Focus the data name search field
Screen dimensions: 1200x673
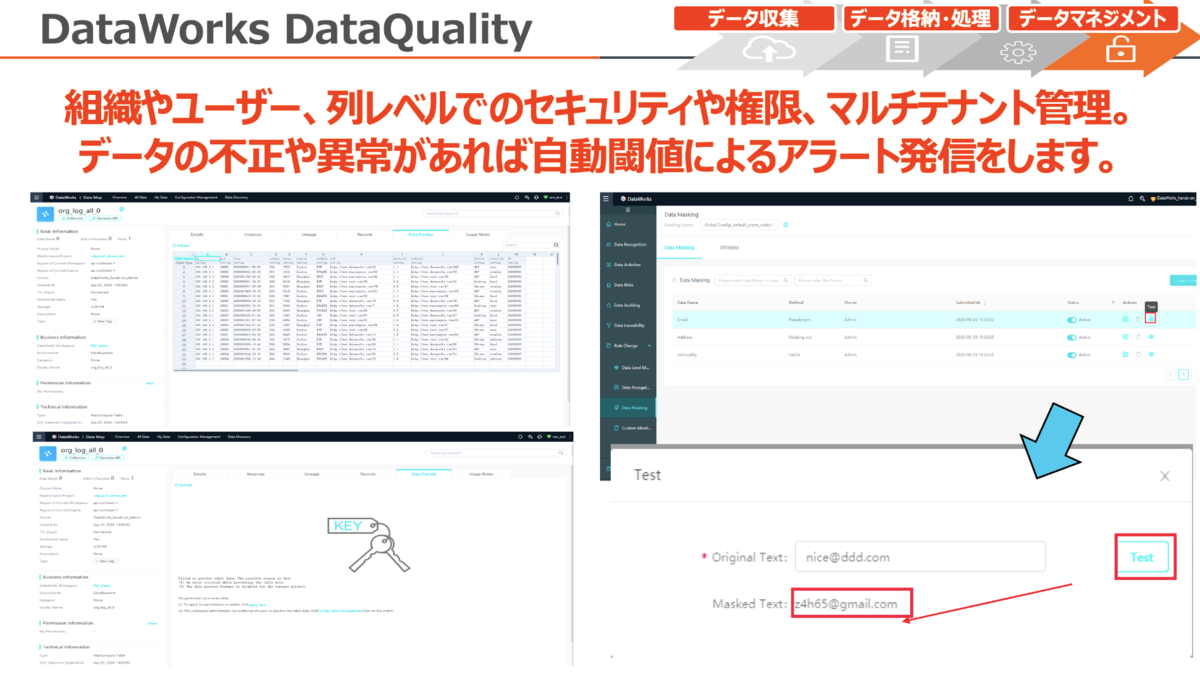tap(752, 281)
